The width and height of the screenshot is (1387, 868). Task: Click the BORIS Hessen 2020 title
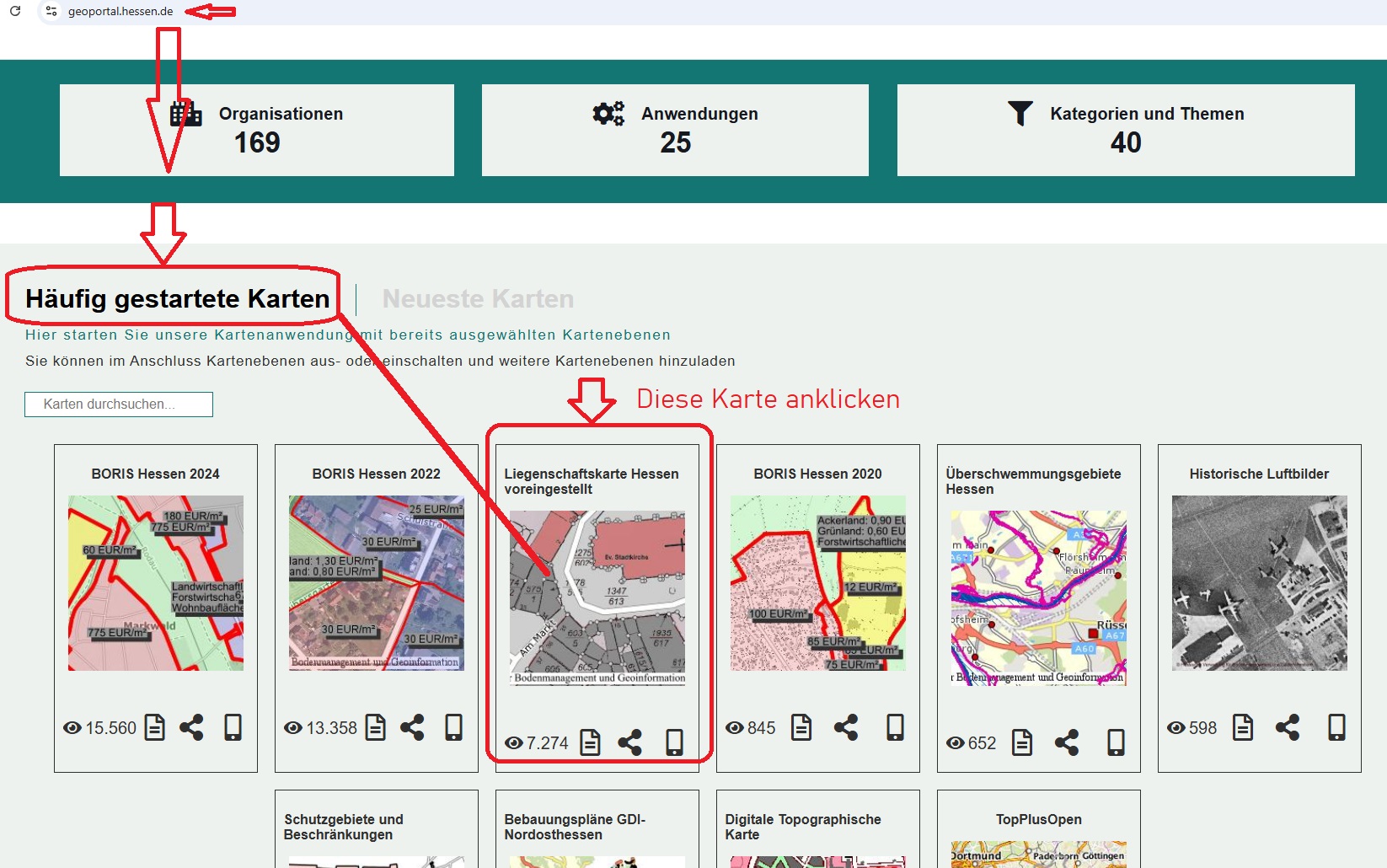818,474
